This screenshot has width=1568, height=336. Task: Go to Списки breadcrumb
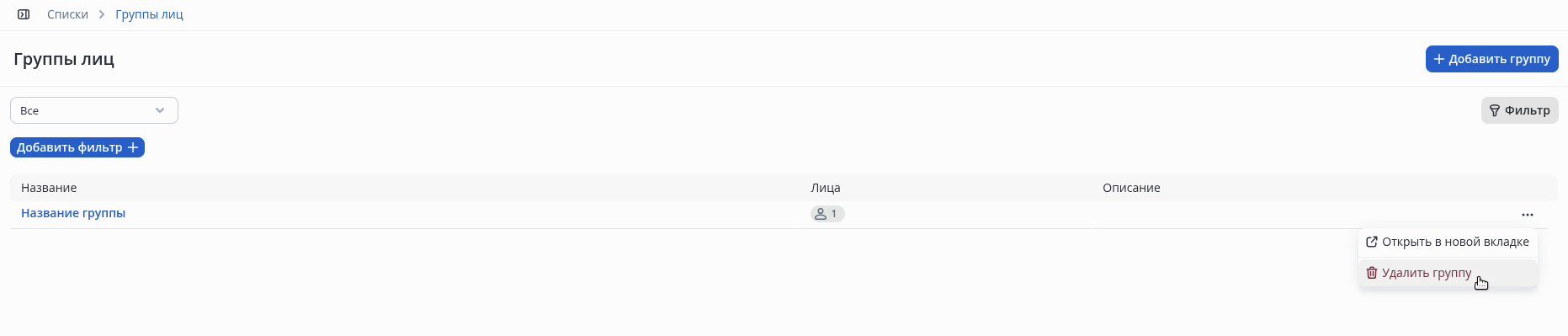(67, 14)
